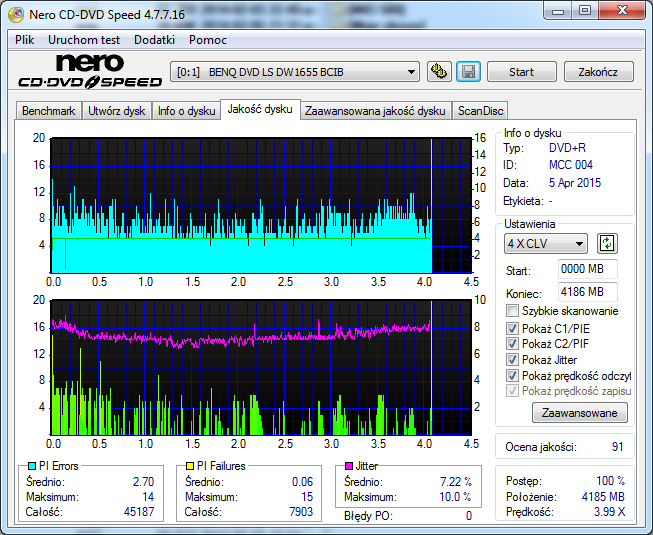The height and width of the screenshot is (535, 653).
Task: Click the Postęp value 100 %
Action: [x=611, y=481]
